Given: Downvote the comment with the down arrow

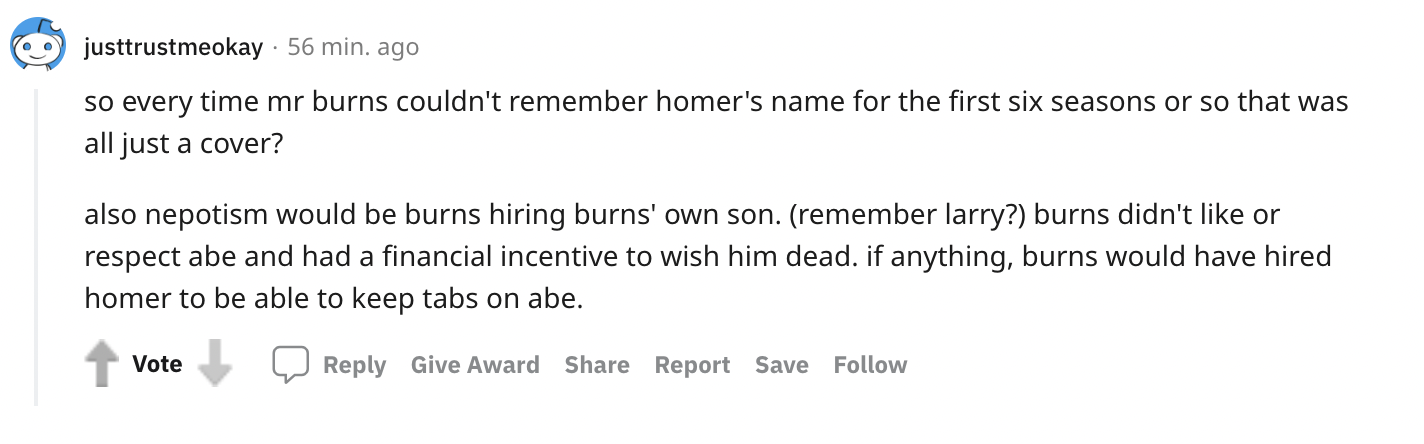Looking at the screenshot, I should click(x=215, y=364).
